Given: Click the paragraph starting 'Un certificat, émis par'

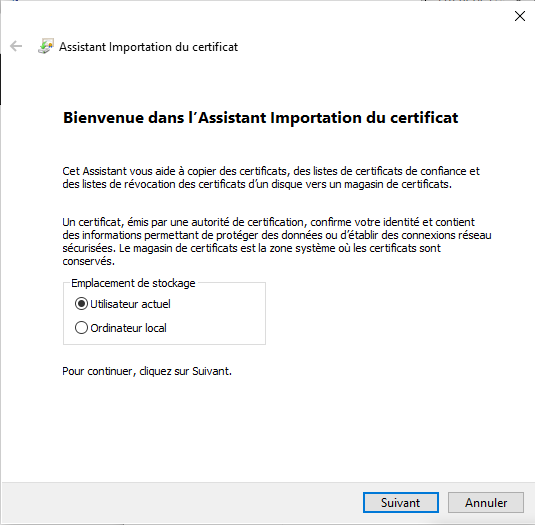Looking at the screenshot, I should coord(277,242).
